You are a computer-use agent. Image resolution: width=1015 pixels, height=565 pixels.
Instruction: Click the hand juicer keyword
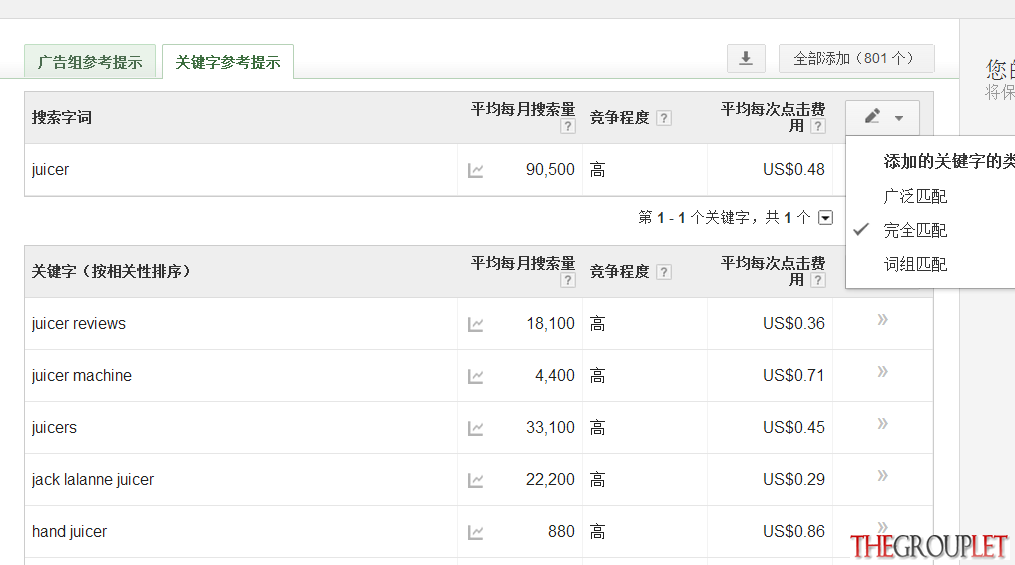click(69, 531)
